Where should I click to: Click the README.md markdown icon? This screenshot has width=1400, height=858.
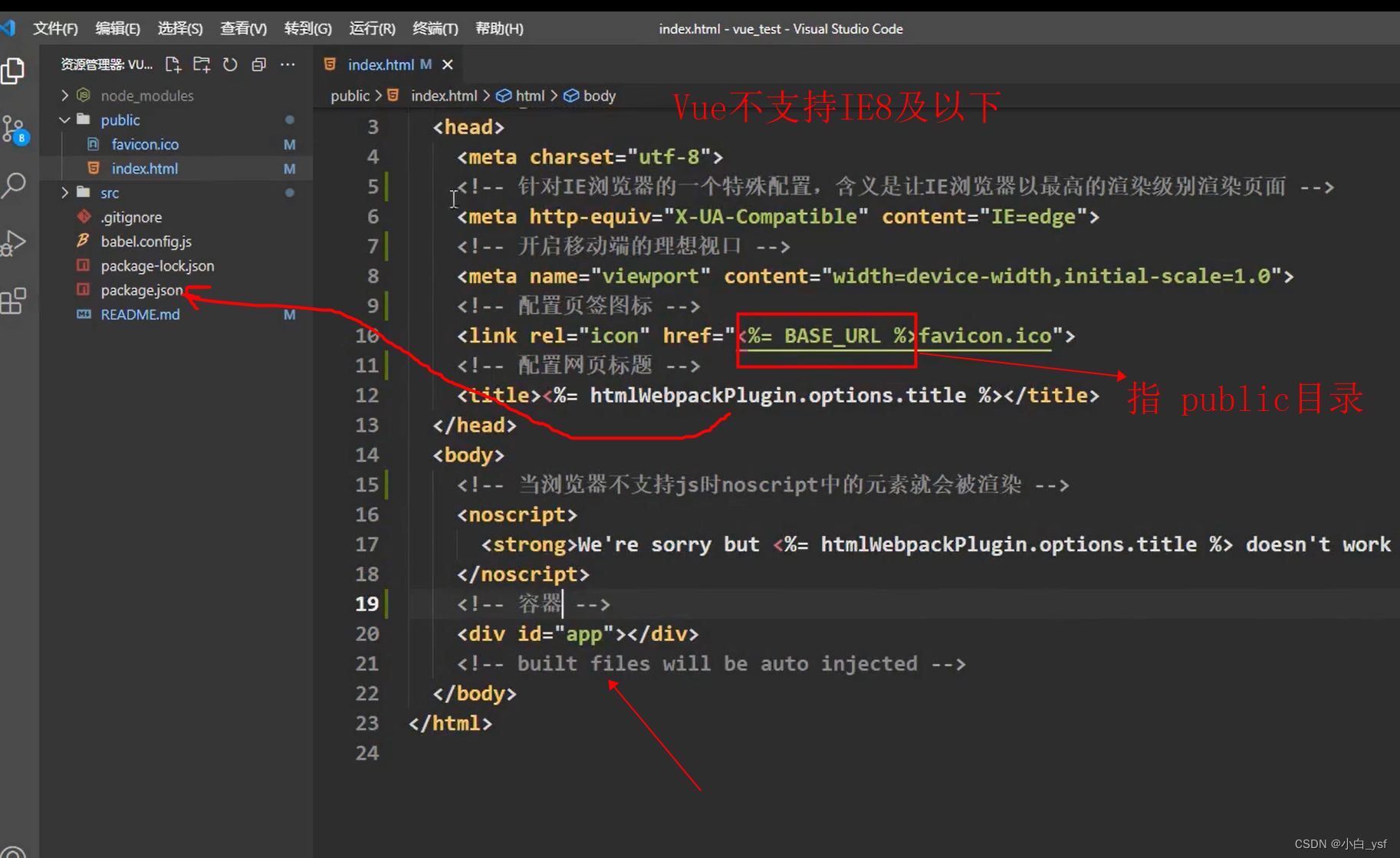(x=84, y=314)
